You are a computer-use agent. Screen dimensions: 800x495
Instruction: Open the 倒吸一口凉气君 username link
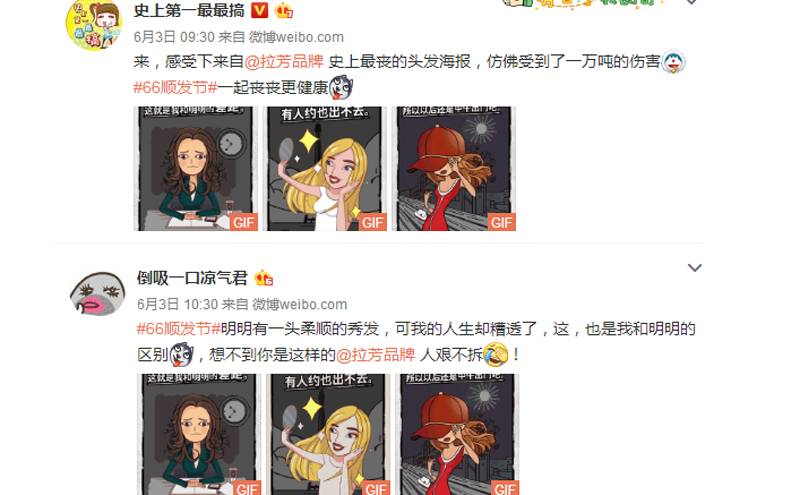192,278
